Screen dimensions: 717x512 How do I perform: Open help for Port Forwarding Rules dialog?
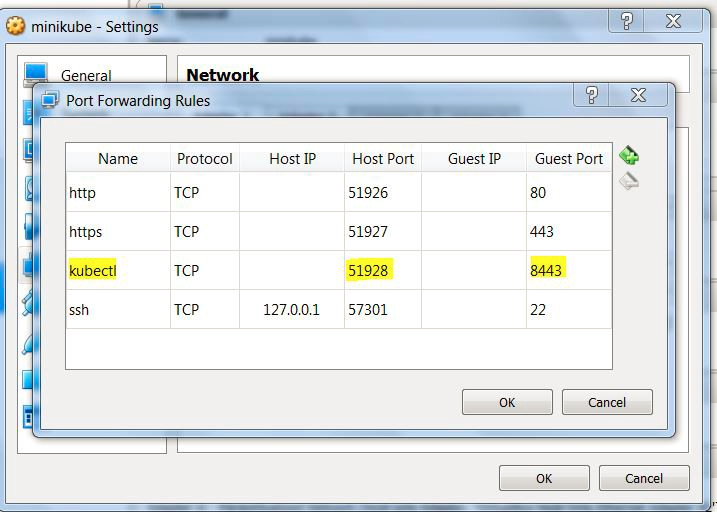(x=591, y=95)
